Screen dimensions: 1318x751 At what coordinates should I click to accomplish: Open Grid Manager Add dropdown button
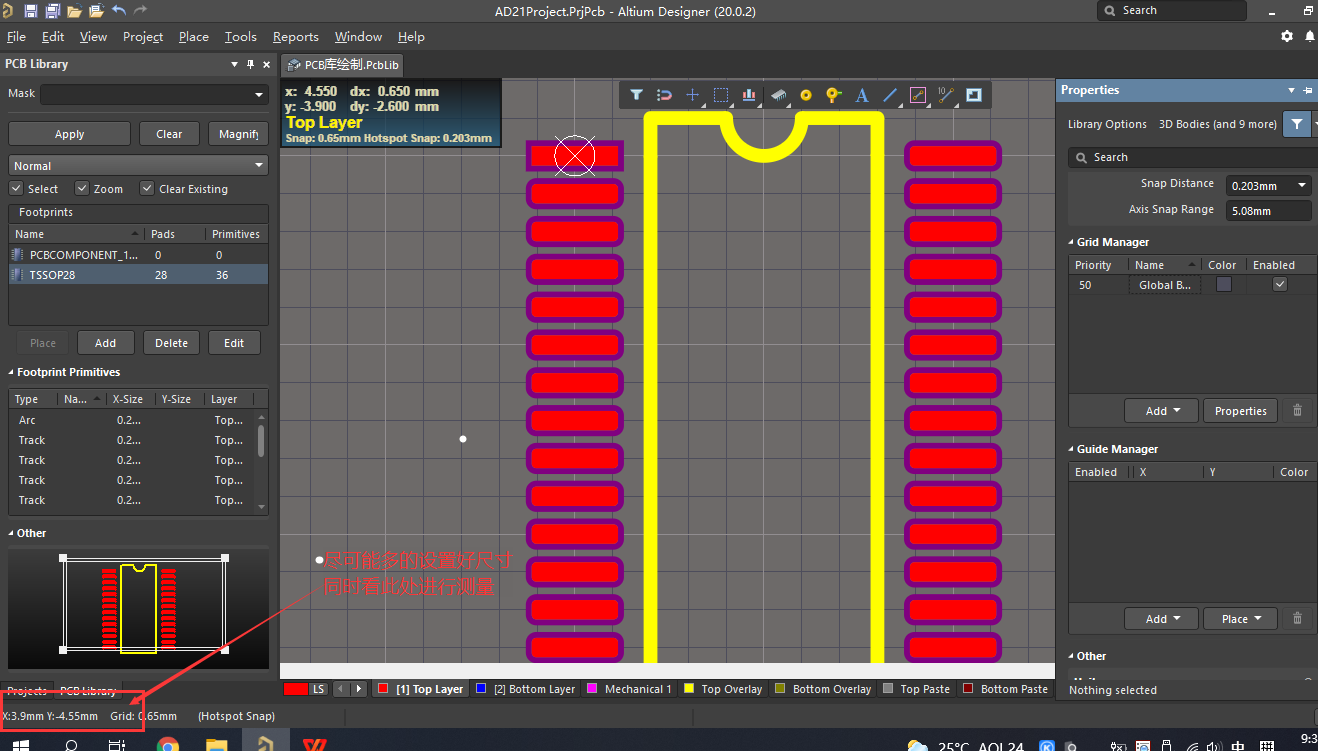pyautogui.click(x=1163, y=410)
